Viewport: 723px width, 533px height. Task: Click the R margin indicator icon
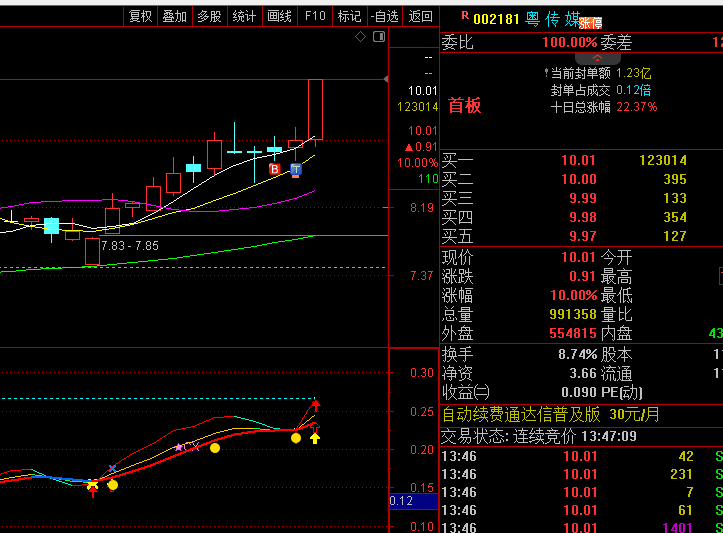(x=465, y=15)
